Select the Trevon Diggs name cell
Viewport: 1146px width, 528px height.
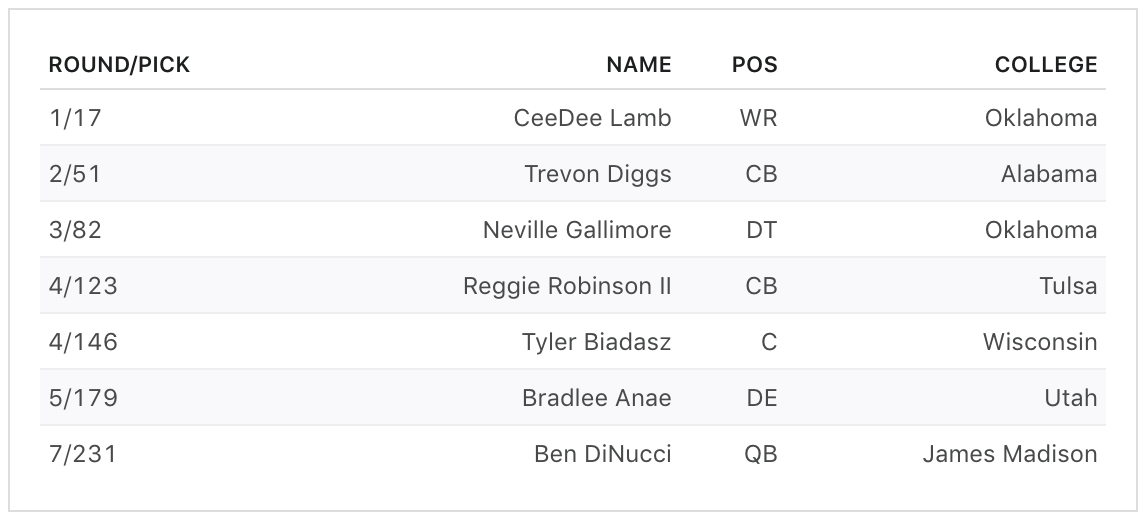(597, 174)
